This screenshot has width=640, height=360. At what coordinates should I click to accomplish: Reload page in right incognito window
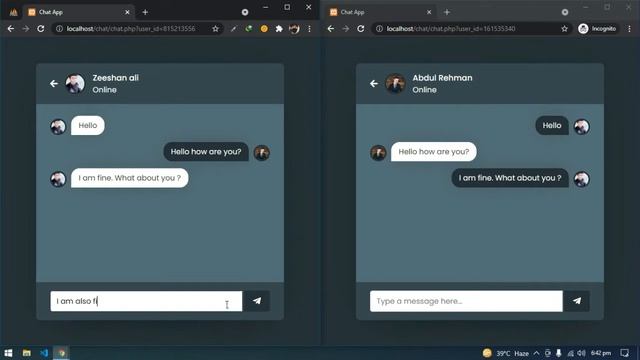pyautogui.click(x=361, y=29)
